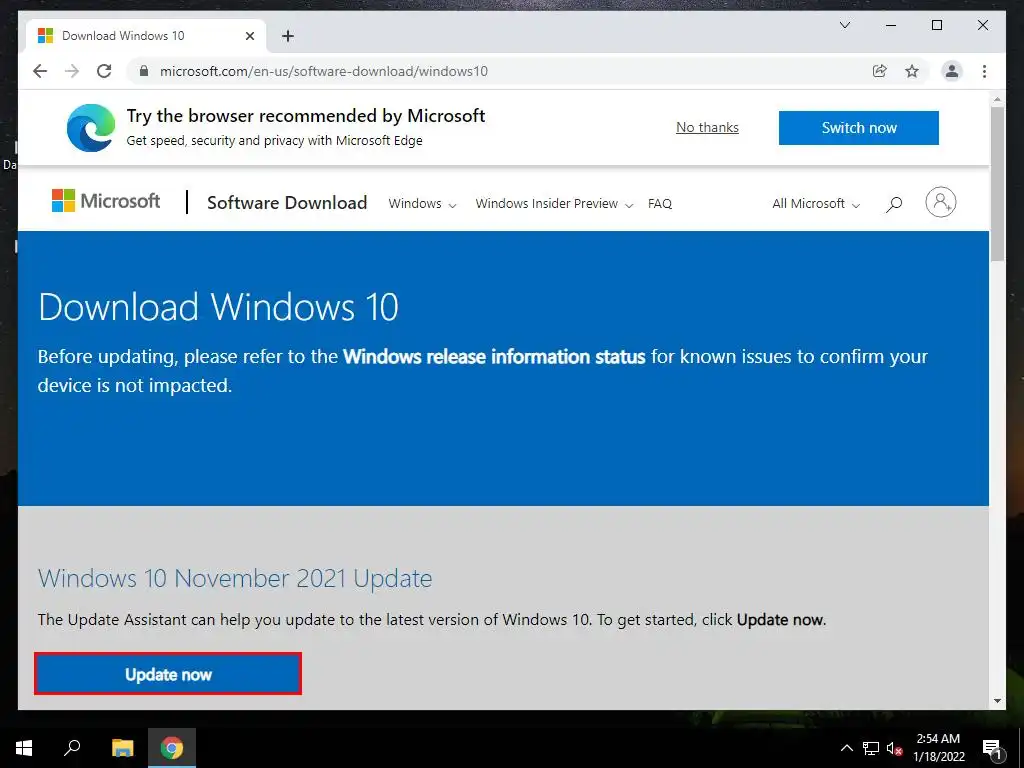Click the Update now button
This screenshot has height=768, width=1024.
point(168,674)
